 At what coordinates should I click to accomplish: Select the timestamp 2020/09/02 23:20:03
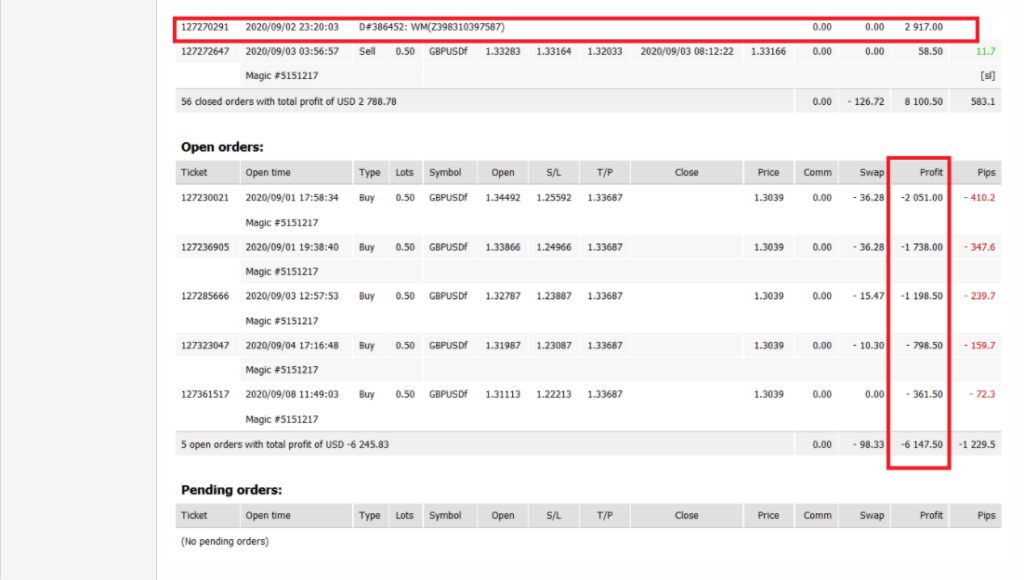[x=292, y=27]
